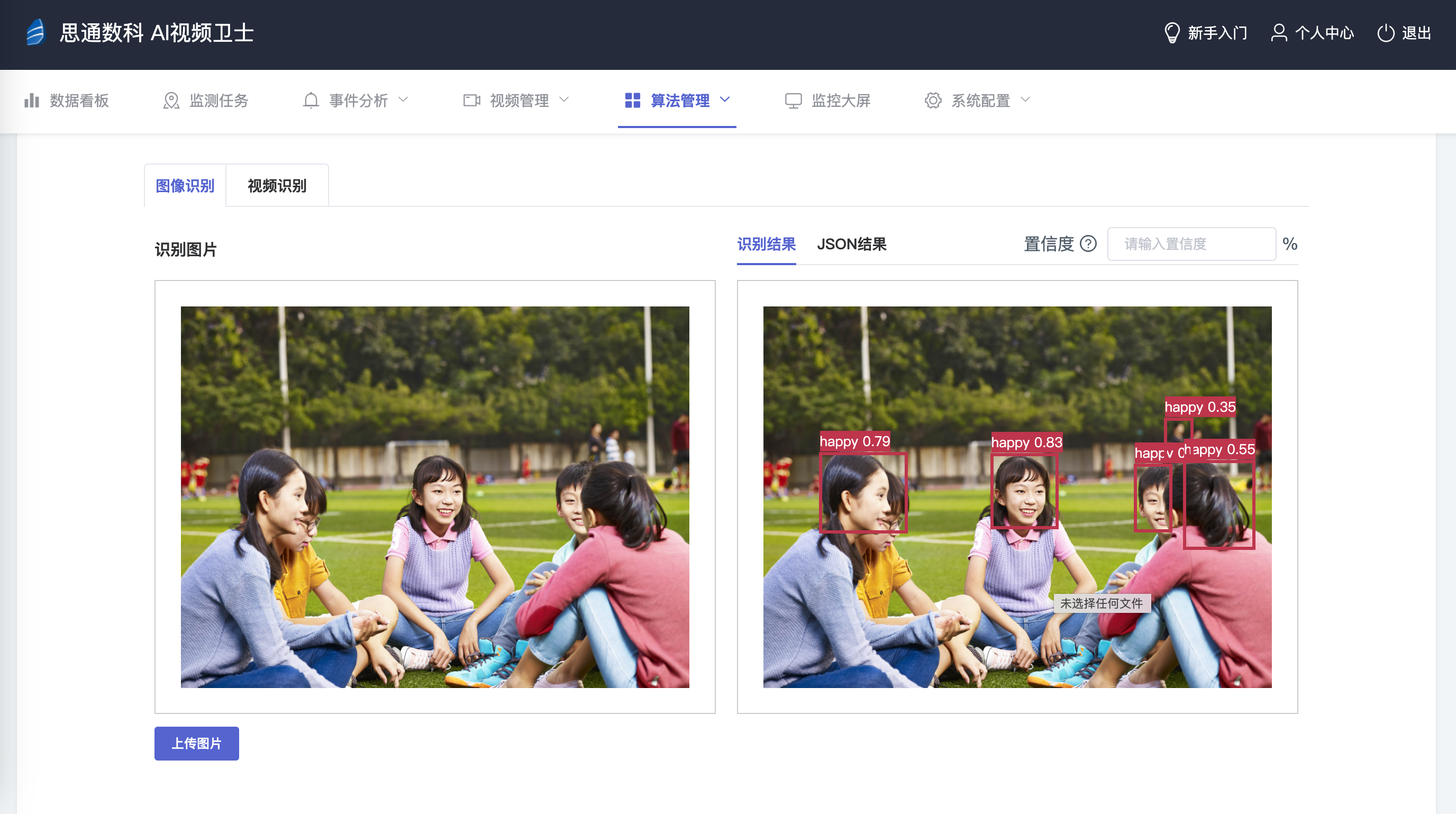Expand the 系统配置 dropdown chevron
The height and width of the screenshot is (814, 1456).
tap(1025, 100)
